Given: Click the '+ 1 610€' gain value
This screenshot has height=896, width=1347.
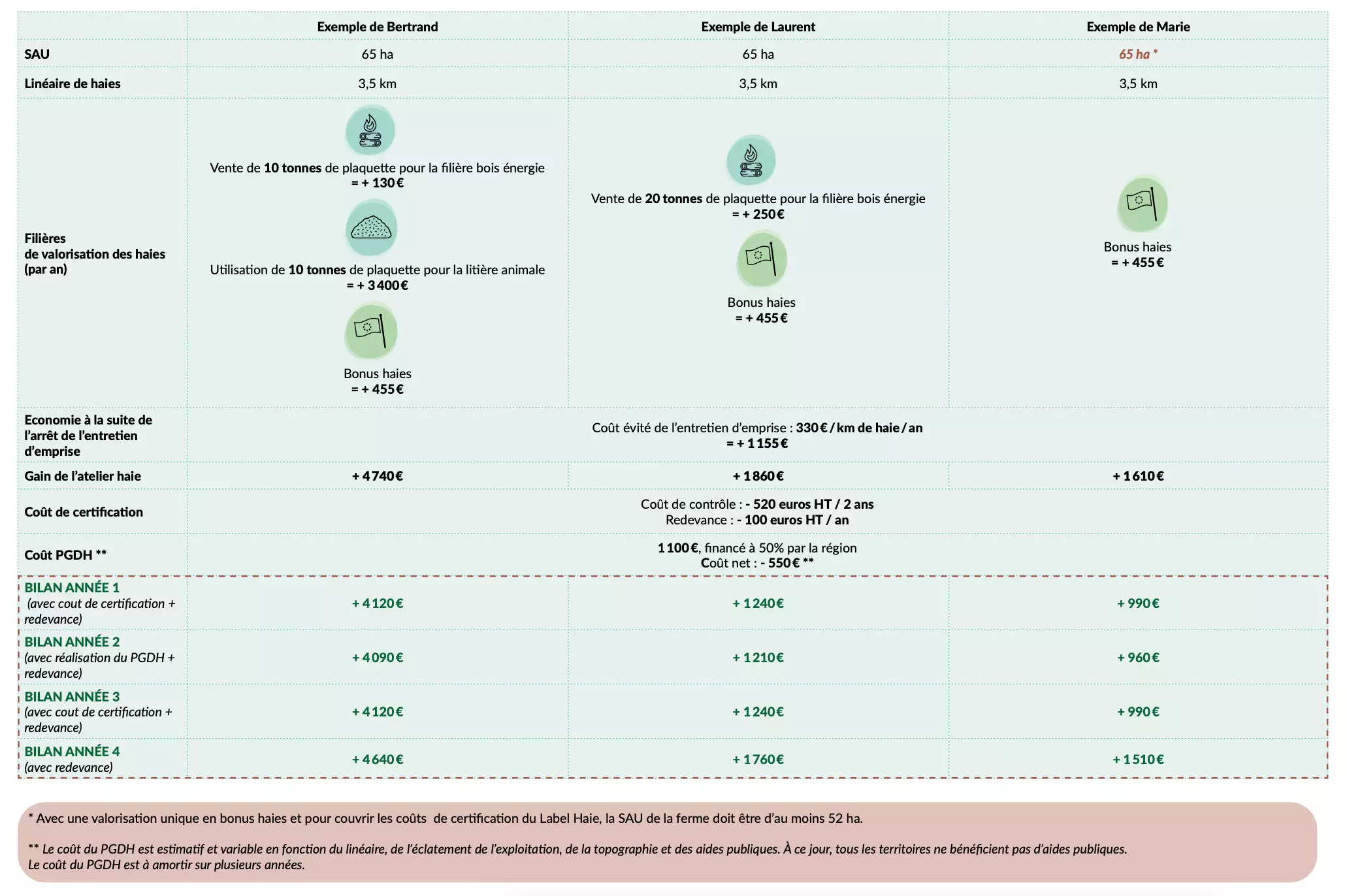Looking at the screenshot, I should (1138, 476).
